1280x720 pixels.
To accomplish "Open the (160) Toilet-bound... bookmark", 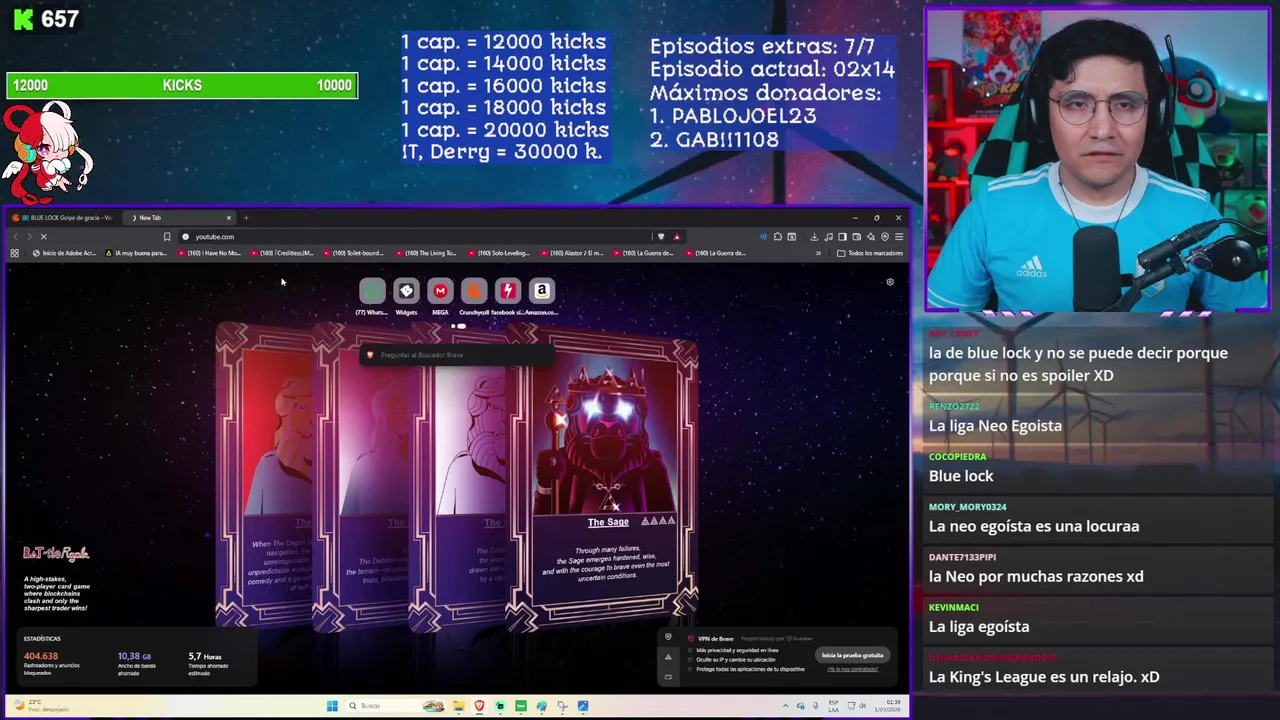I will click(352, 253).
